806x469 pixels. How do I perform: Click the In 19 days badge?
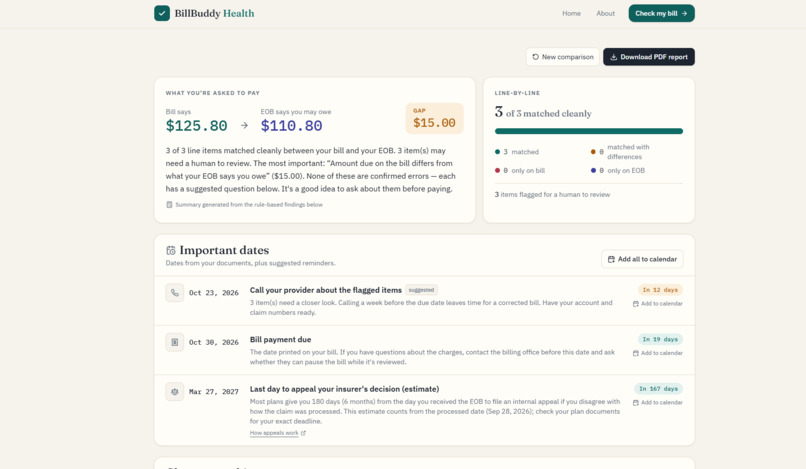660,339
